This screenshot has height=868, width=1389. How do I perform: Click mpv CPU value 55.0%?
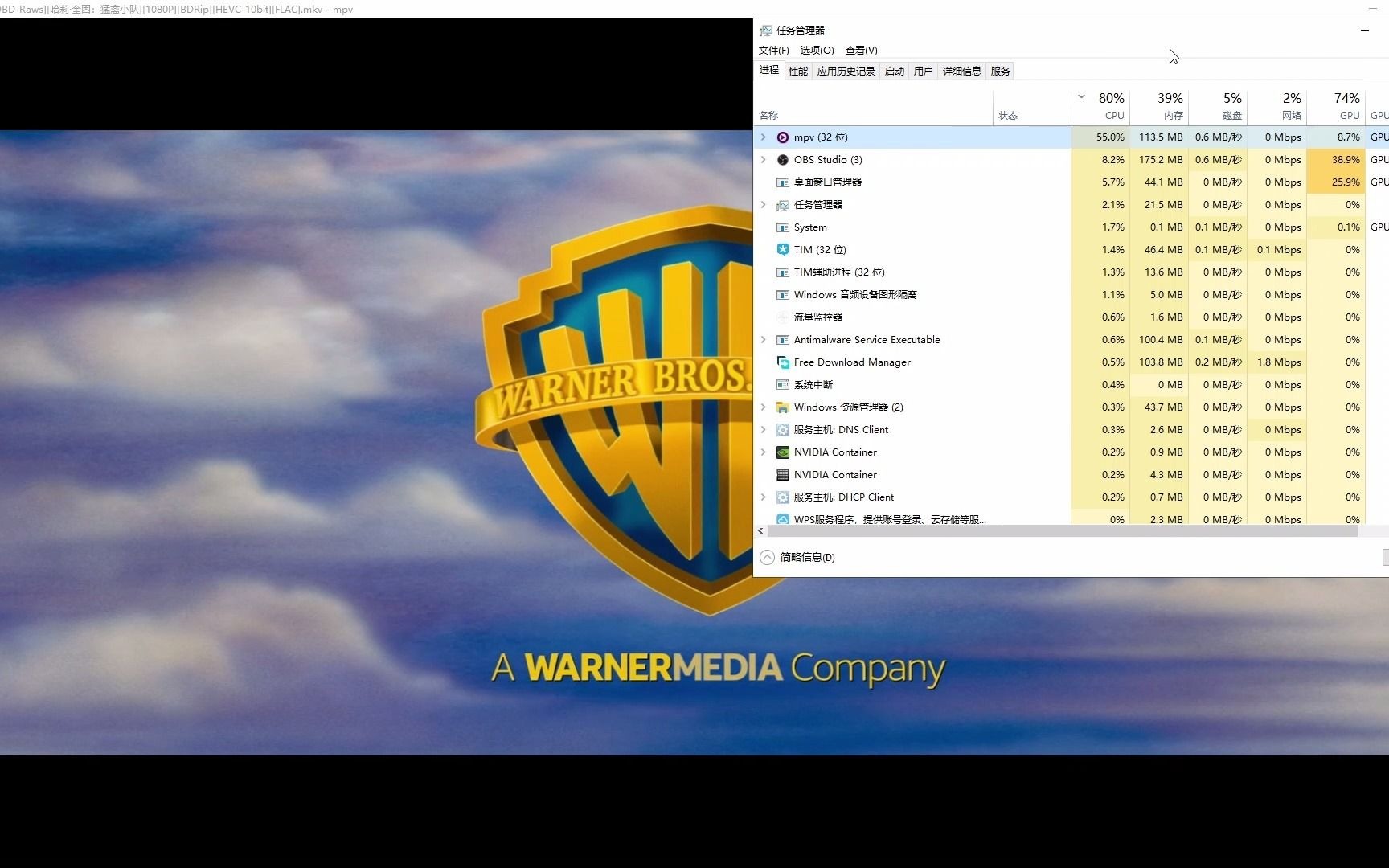[x=1110, y=137]
